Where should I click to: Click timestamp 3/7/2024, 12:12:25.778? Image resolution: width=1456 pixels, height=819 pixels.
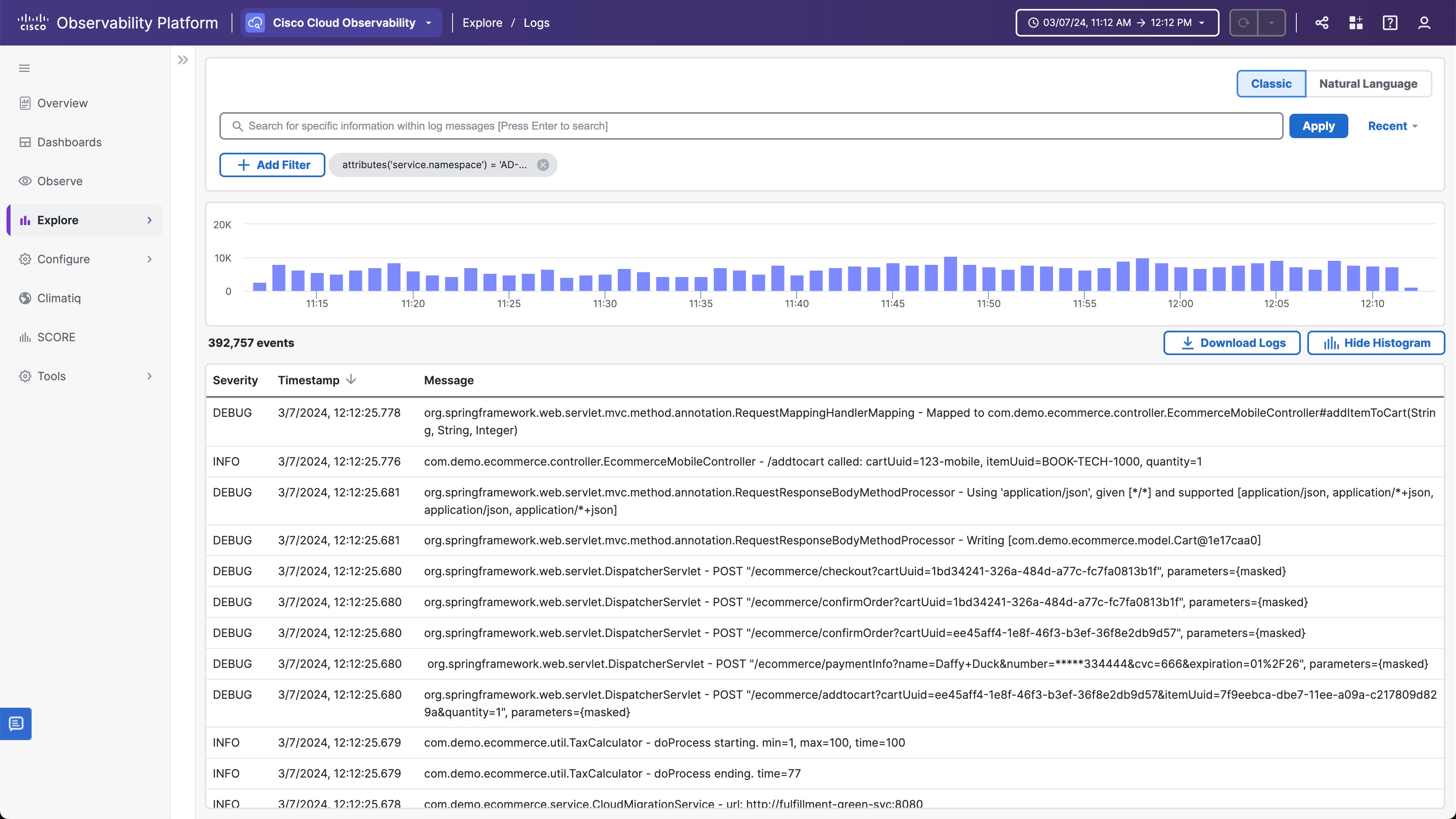[x=339, y=413]
